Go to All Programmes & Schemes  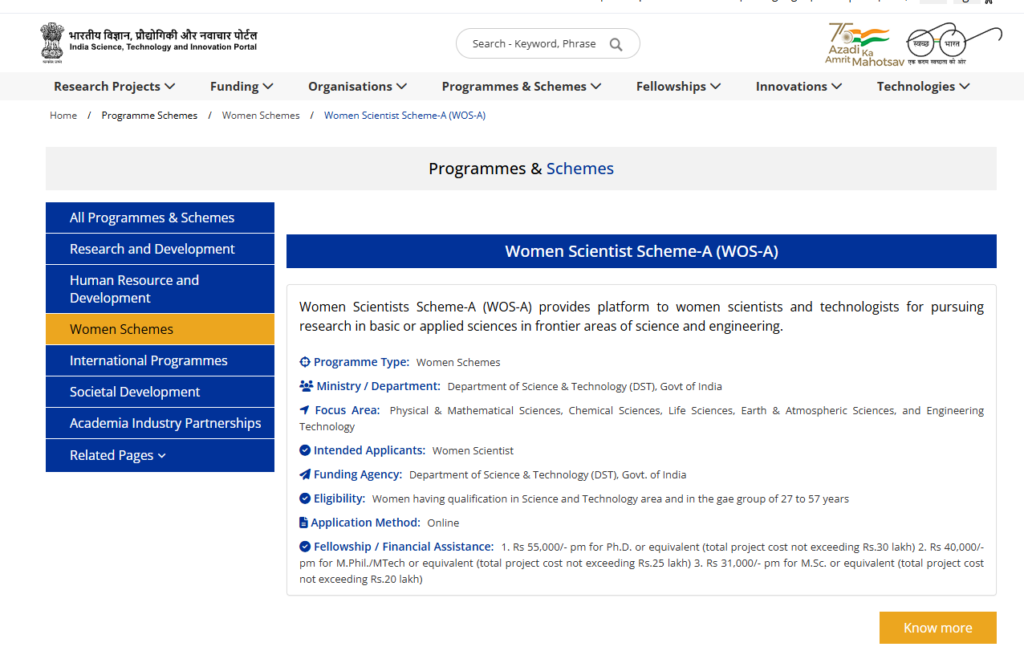pos(151,217)
